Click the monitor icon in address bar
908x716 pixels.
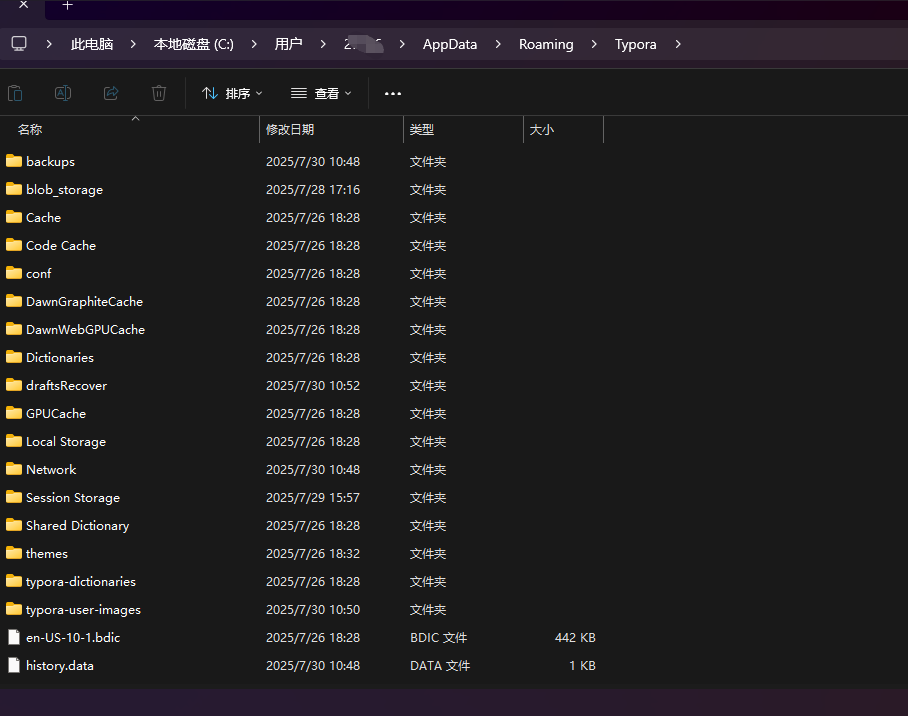[x=19, y=44]
